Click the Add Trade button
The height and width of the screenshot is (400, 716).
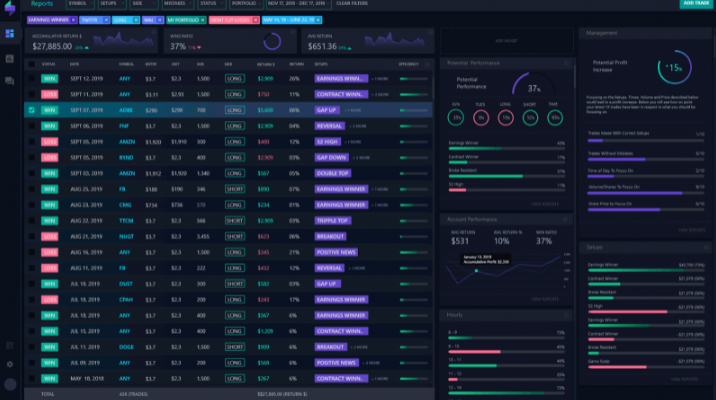(x=696, y=4)
